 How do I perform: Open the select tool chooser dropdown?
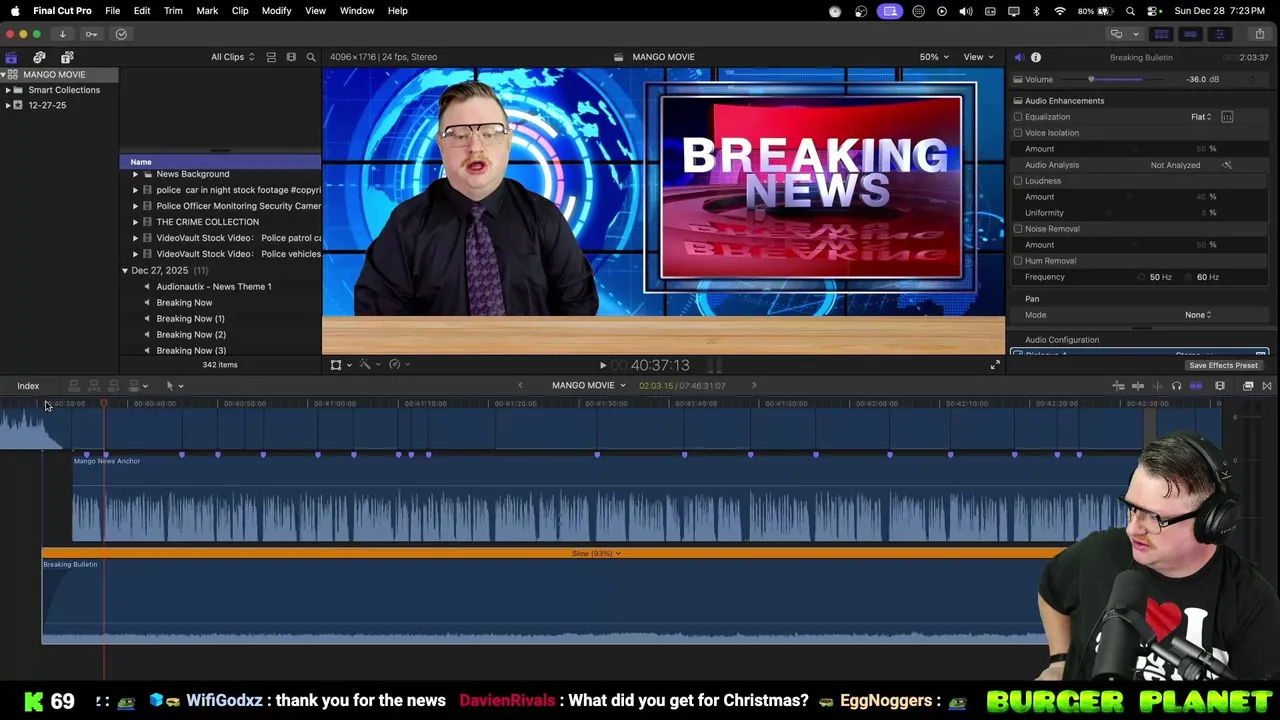[174, 386]
